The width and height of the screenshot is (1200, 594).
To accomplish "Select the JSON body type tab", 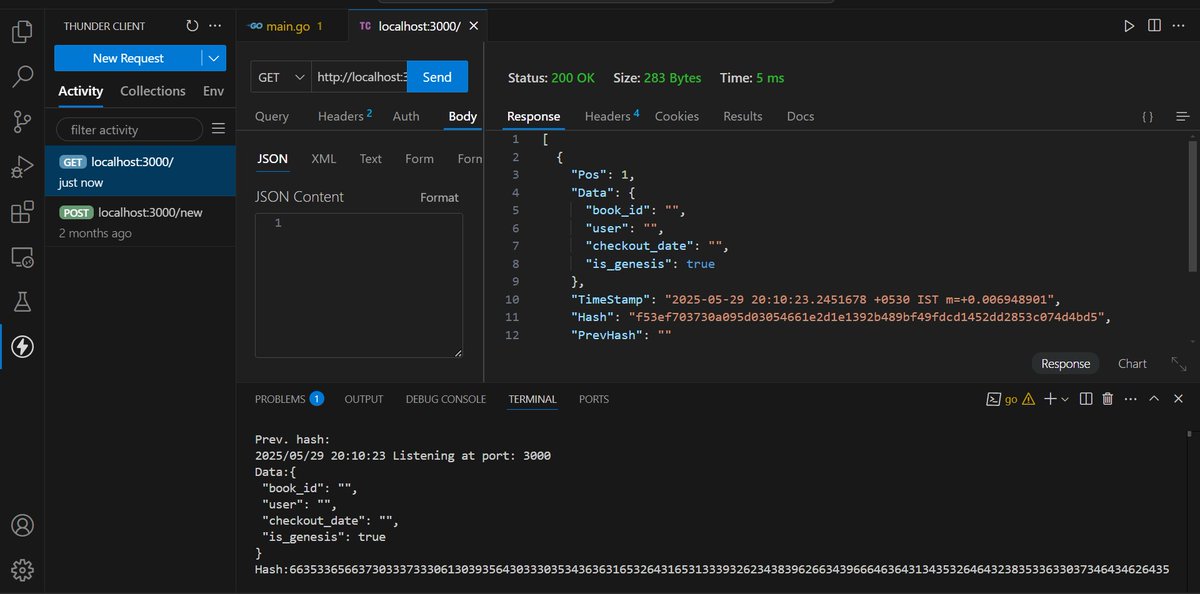I will pyautogui.click(x=272, y=158).
